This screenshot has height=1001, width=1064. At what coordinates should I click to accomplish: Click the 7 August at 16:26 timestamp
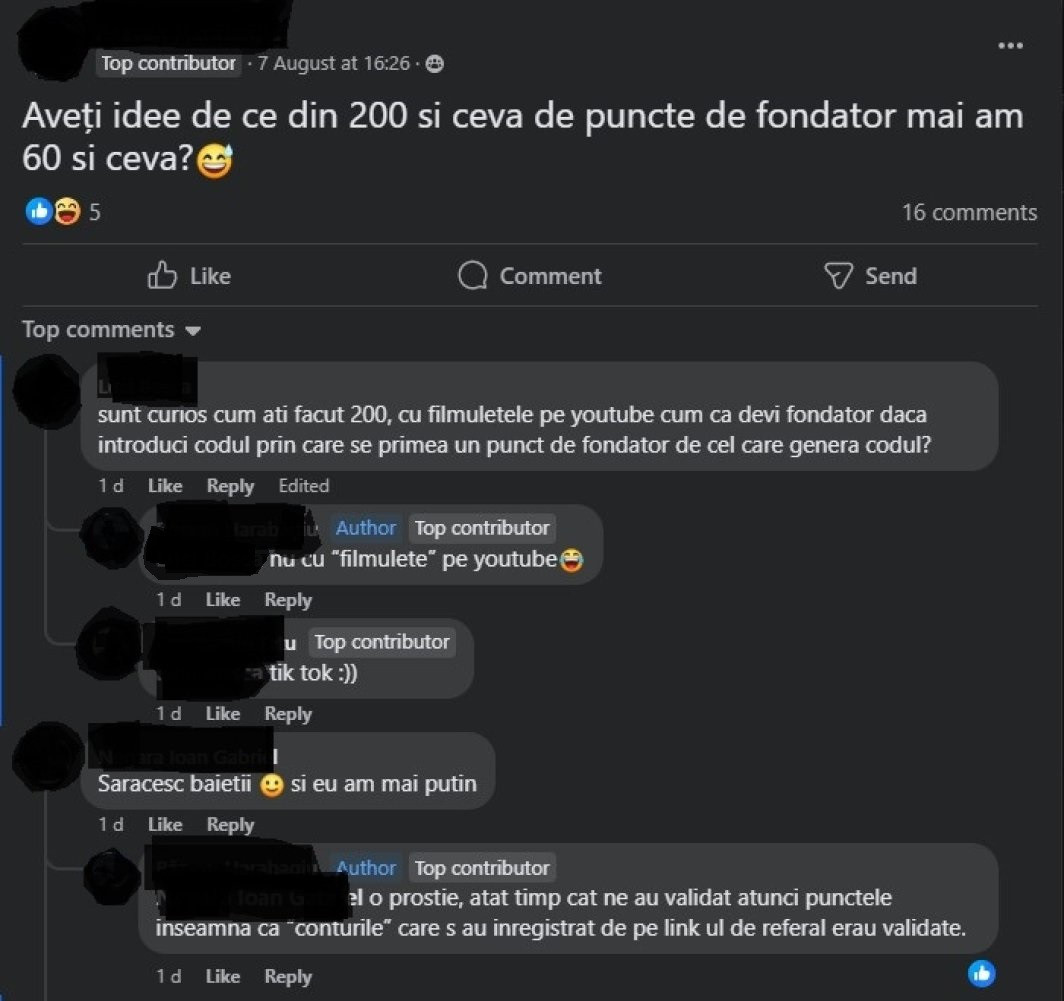point(334,64)
